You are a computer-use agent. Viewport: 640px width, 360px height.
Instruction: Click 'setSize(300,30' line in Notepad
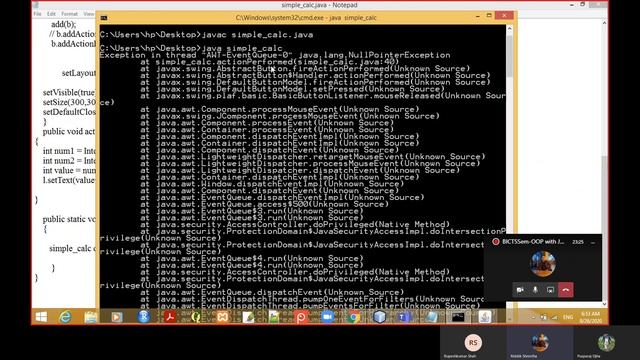(69, 102)
